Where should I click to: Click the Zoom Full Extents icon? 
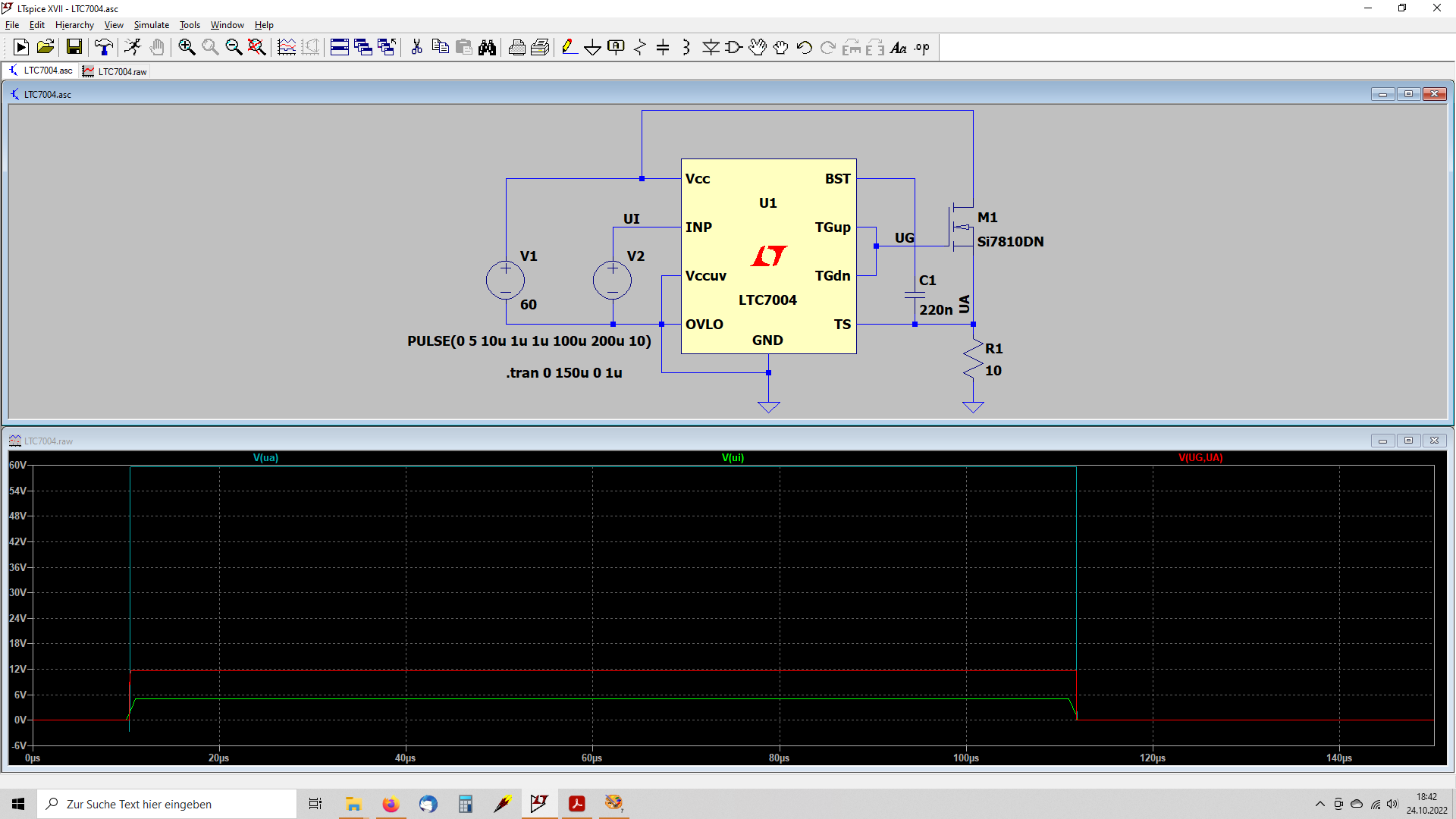coord(257,48)
